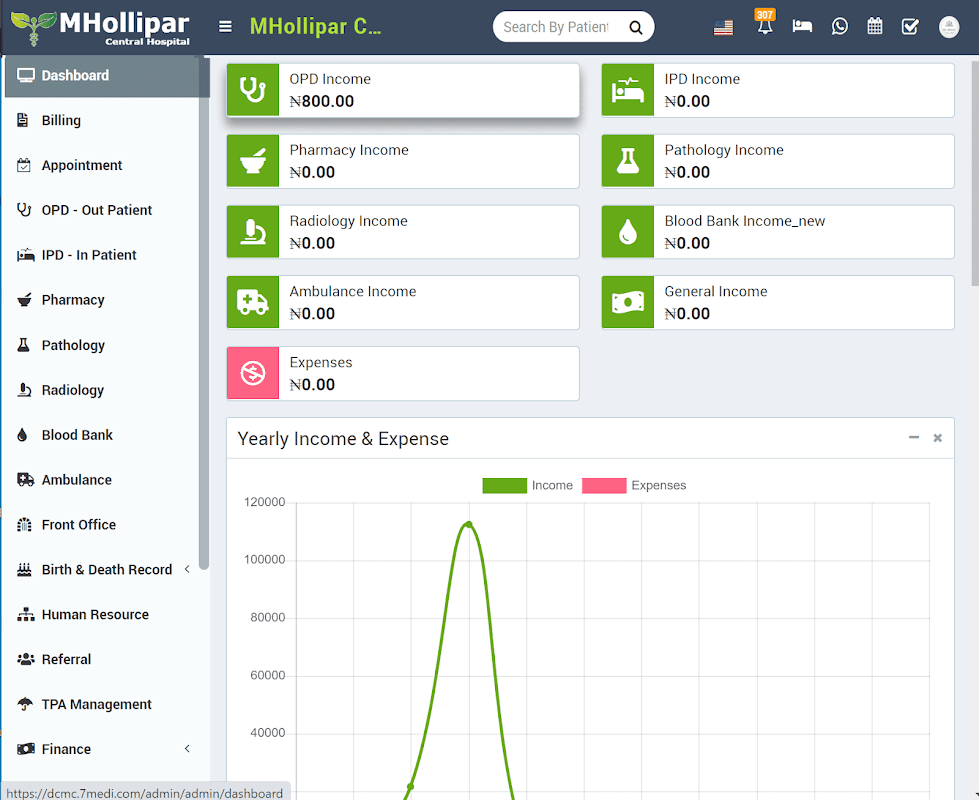979x800 pixels.
Task: Click the peak data point on income line
Action: pyautogui.click(x=469, y=525)
